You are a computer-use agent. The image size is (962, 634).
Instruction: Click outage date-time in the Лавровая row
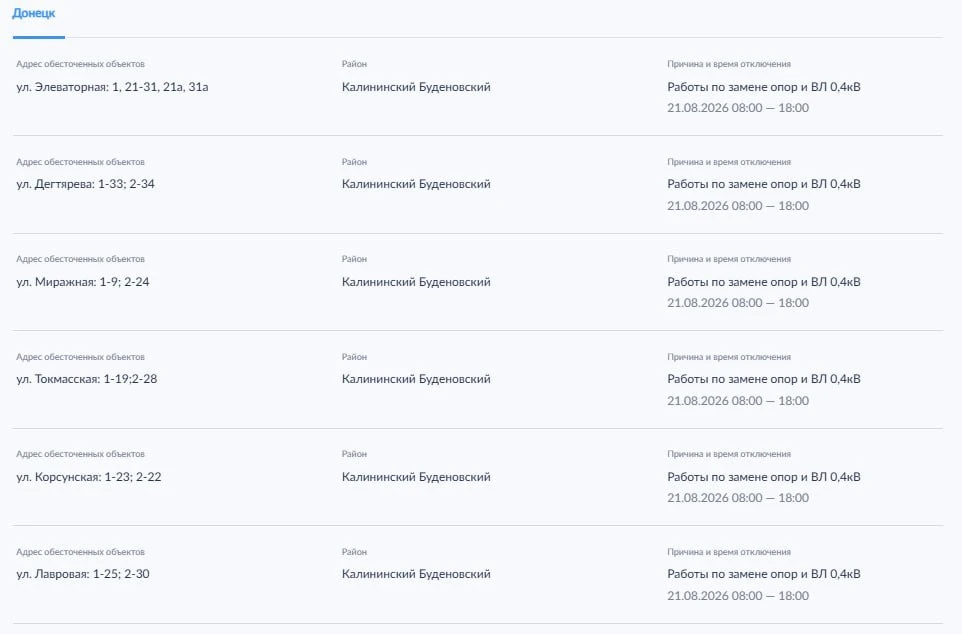[x=738, y=595]
